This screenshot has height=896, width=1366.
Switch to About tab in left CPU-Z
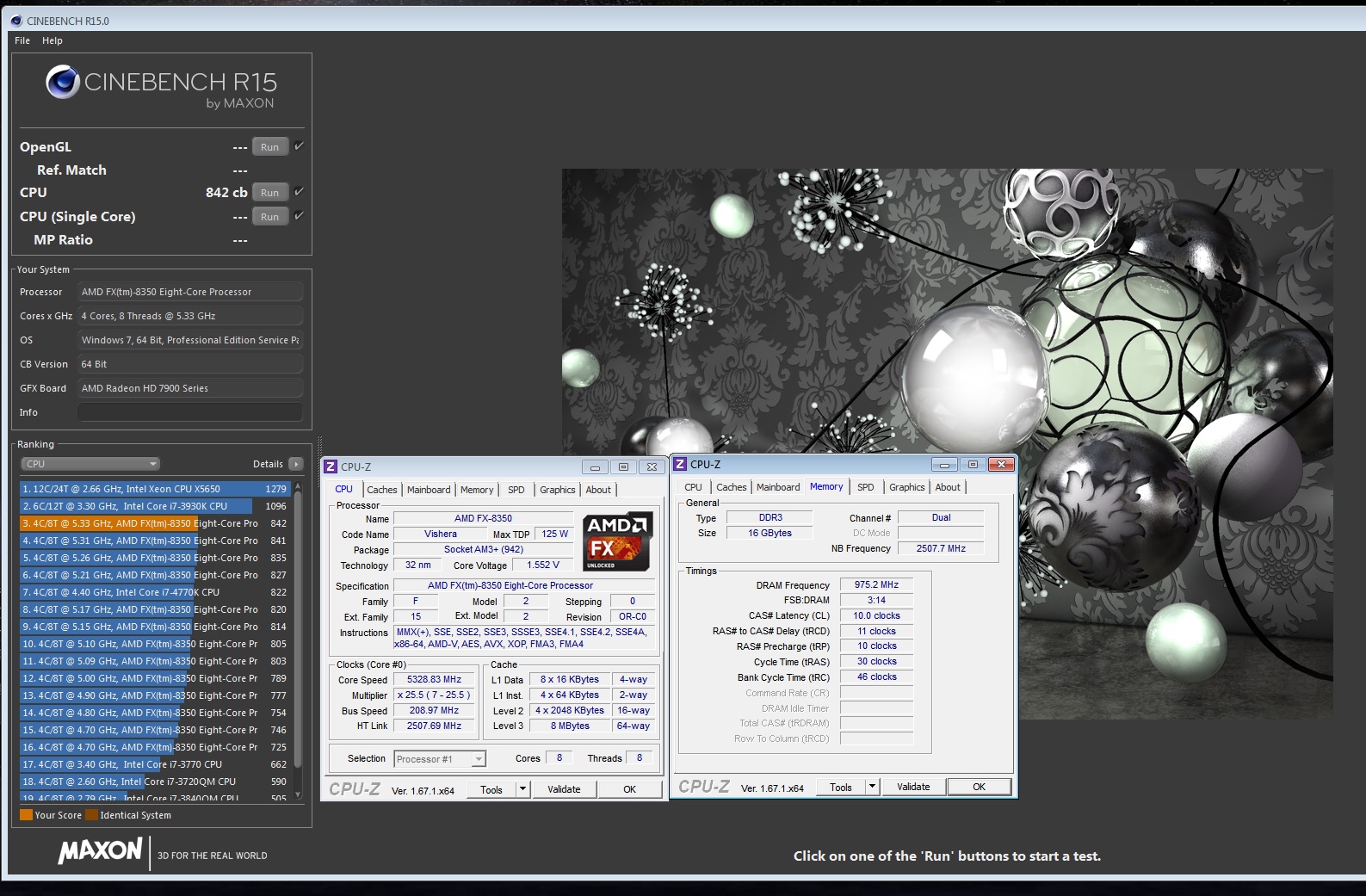(598, 490)
